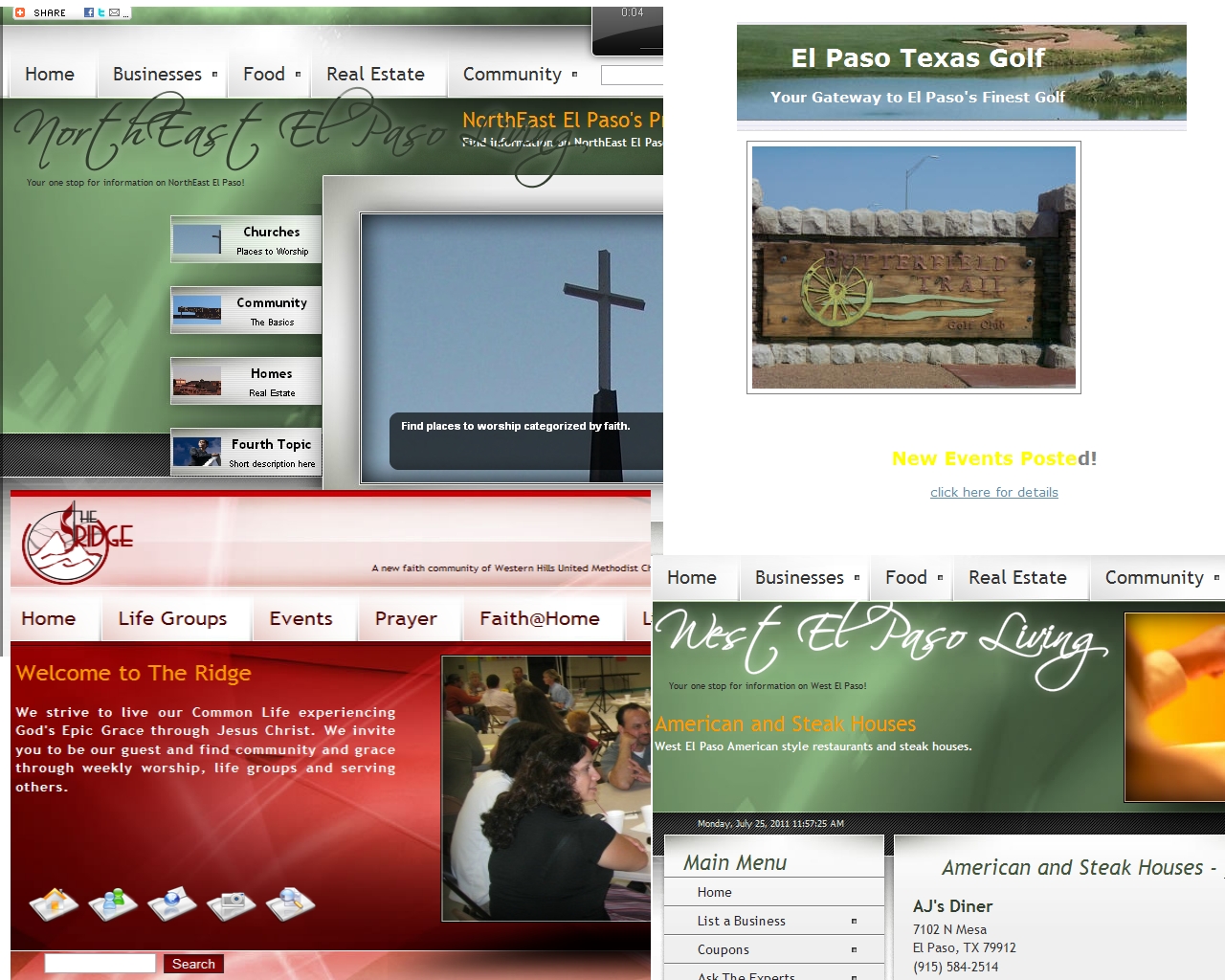1225x980 pixels.
Task: Select the Fourth Topic slide tab
Action: pos(246,452)
